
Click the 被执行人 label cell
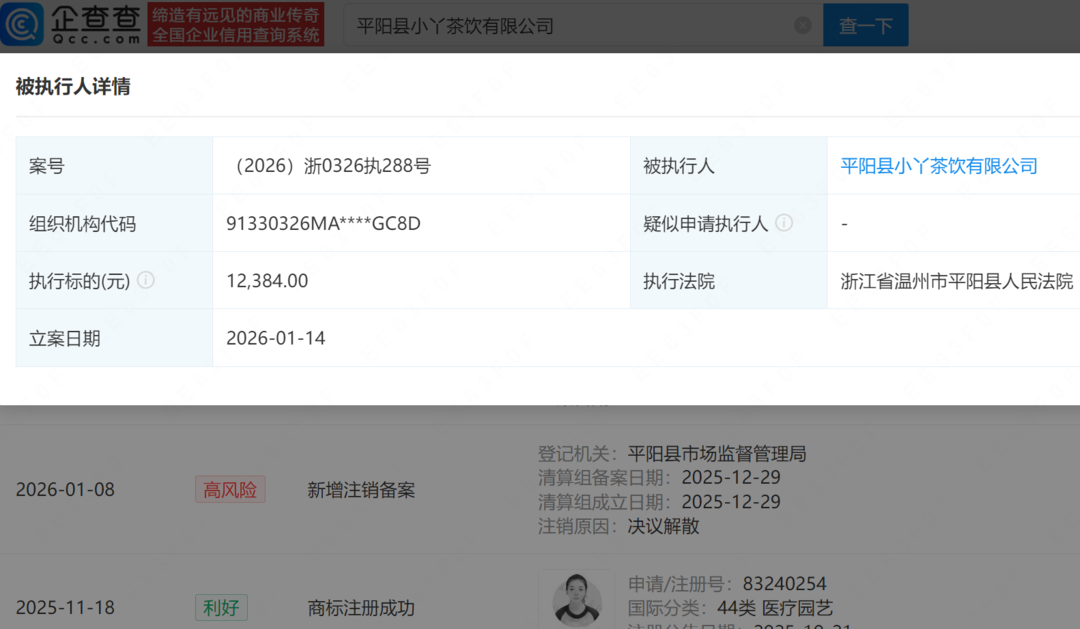point(729,166)
